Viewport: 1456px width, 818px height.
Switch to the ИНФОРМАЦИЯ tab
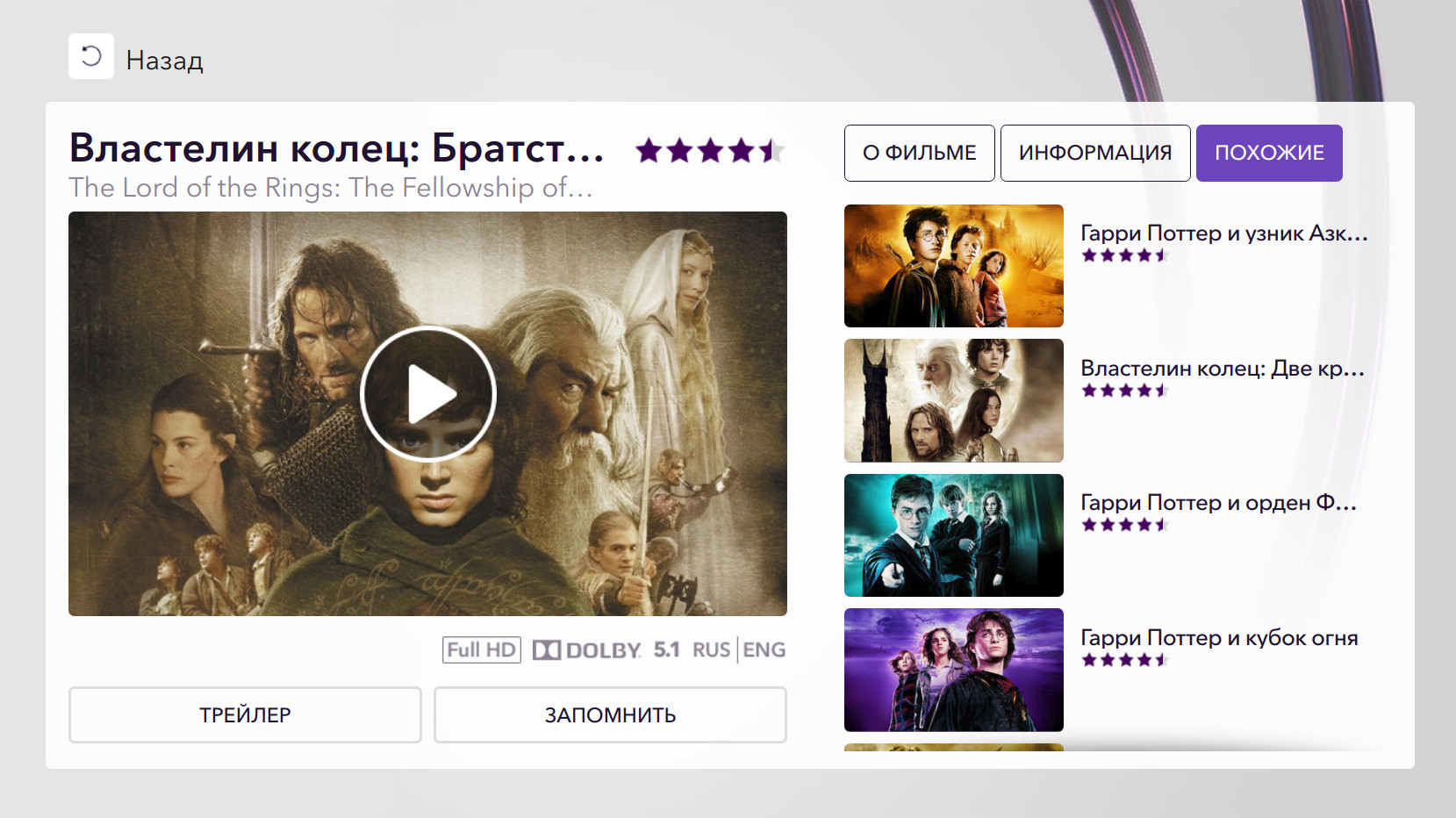(1095, 153)
